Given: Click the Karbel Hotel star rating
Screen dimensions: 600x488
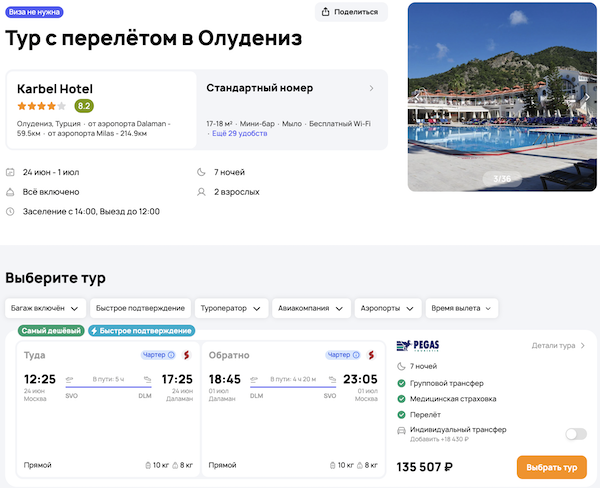Looking at the screenshot, I should tap(41, 105).
